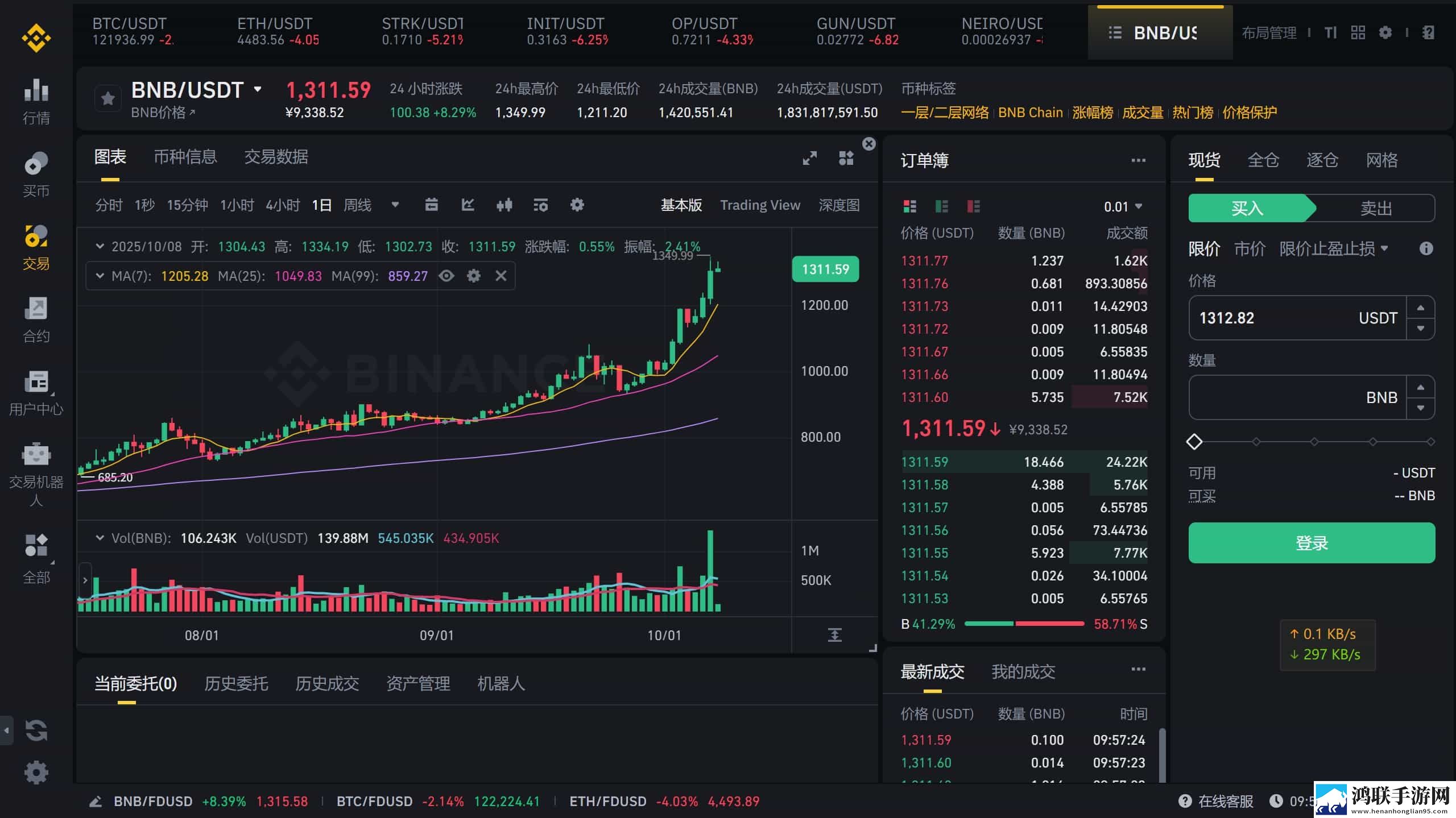Remove the MA indicator with X
1456x818 pixels.
[501, 276]
